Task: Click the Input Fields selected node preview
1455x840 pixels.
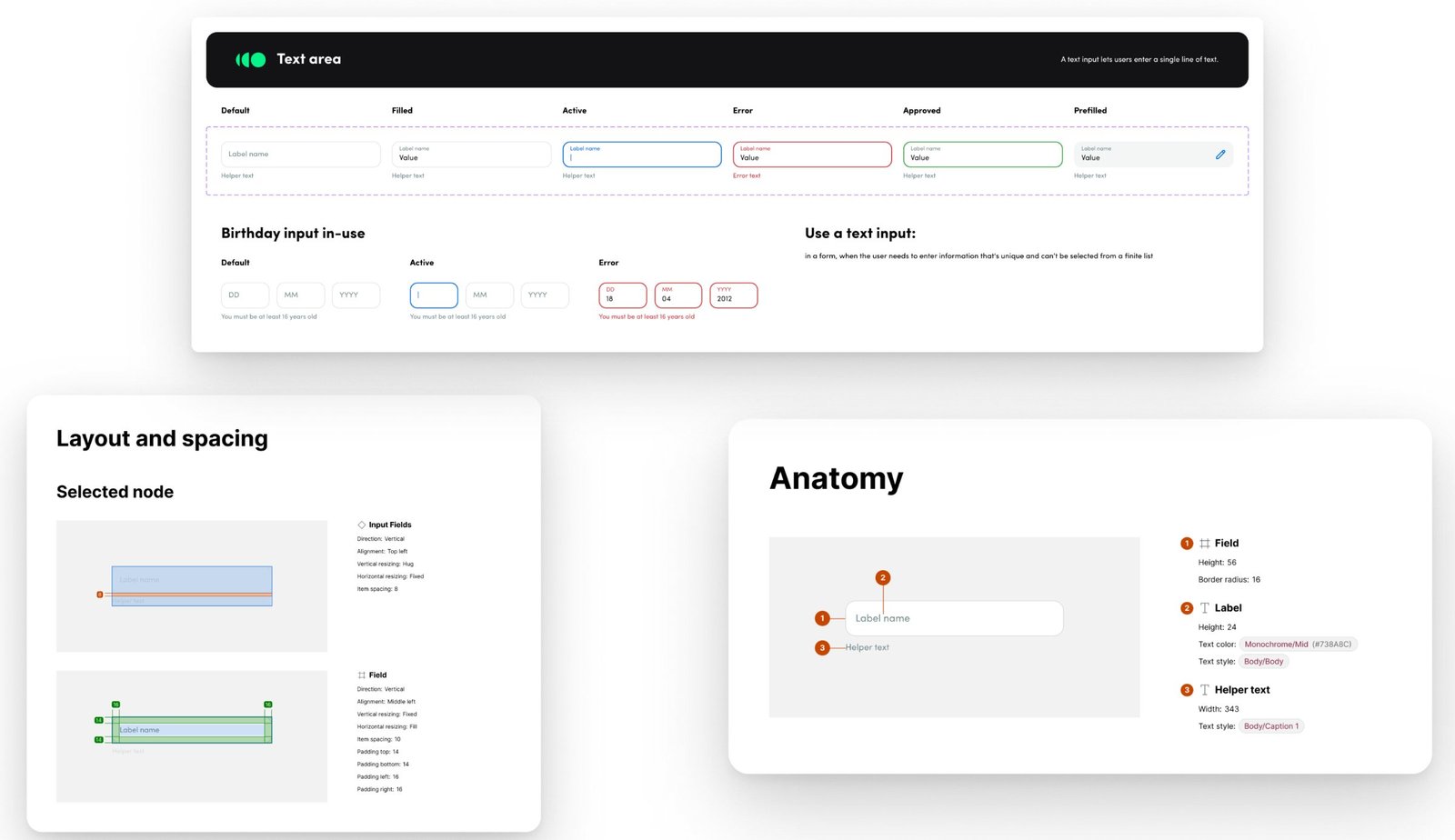Action: click(192, 586)
